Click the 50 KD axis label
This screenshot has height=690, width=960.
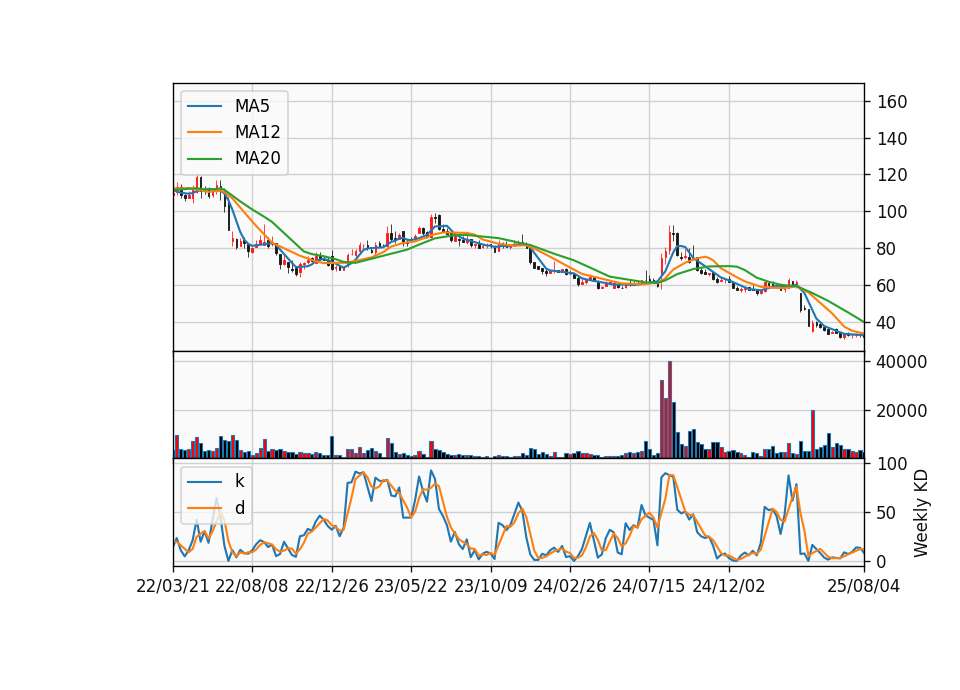tap(887, 513)
